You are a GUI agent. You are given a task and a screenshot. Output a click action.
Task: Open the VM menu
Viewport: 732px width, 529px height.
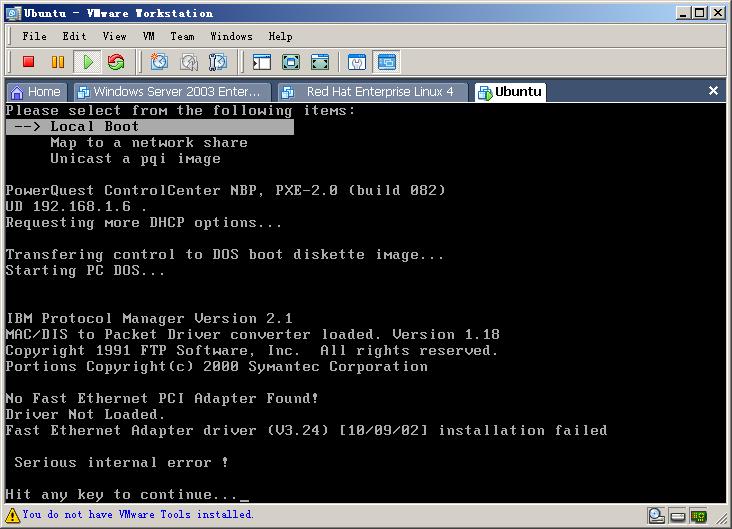coord(148,36)
